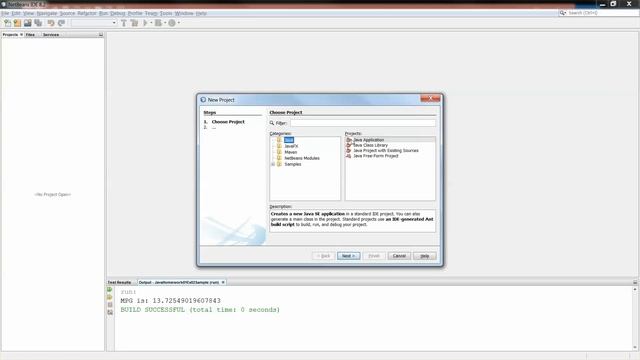Open the Edit menu
Screen dimensions: 640x360
coord(16,13)
